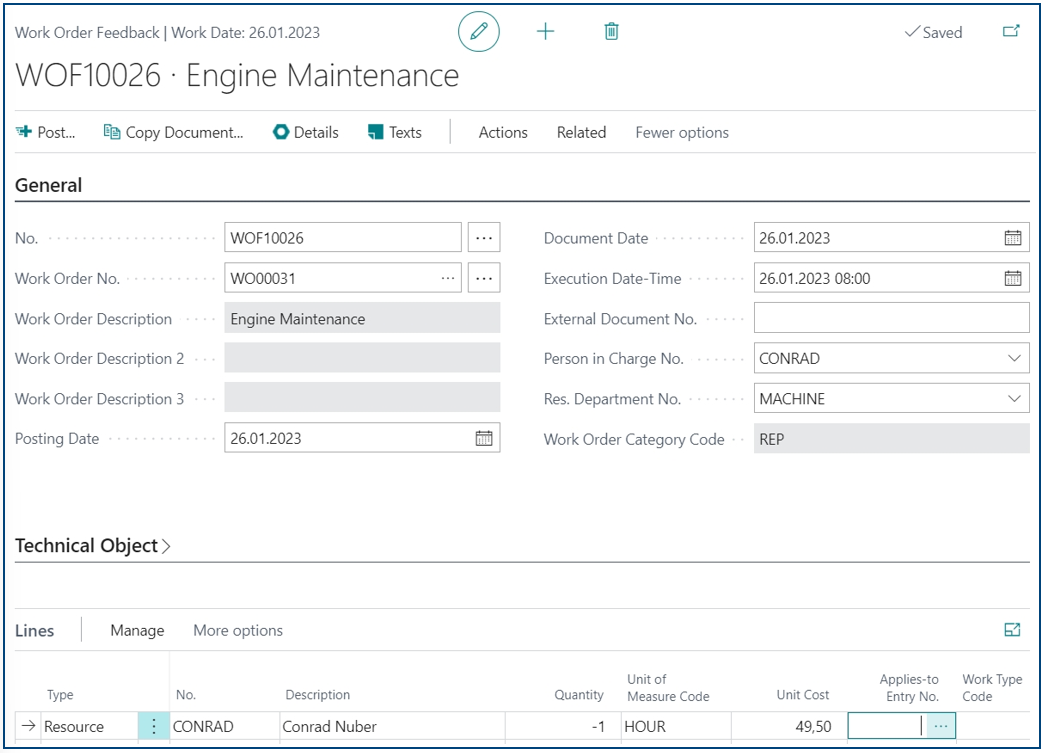Click the No. field WOF10026
The width and height of the screenshot is (1045, 753).
pos(343,238)
